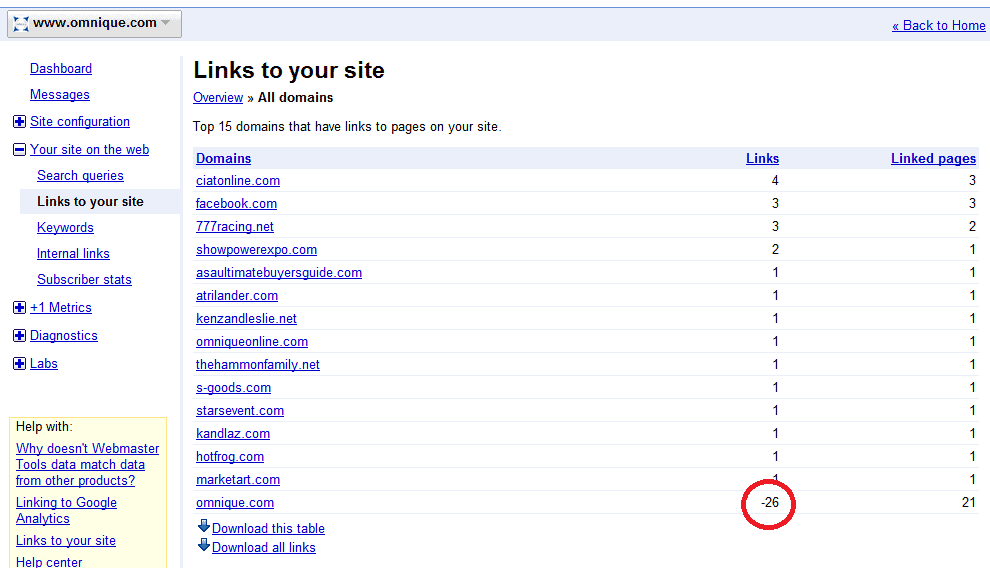Collapse the Your site on the web section
The height and width of the screenshot is (568, 990).
pos(19,150)
